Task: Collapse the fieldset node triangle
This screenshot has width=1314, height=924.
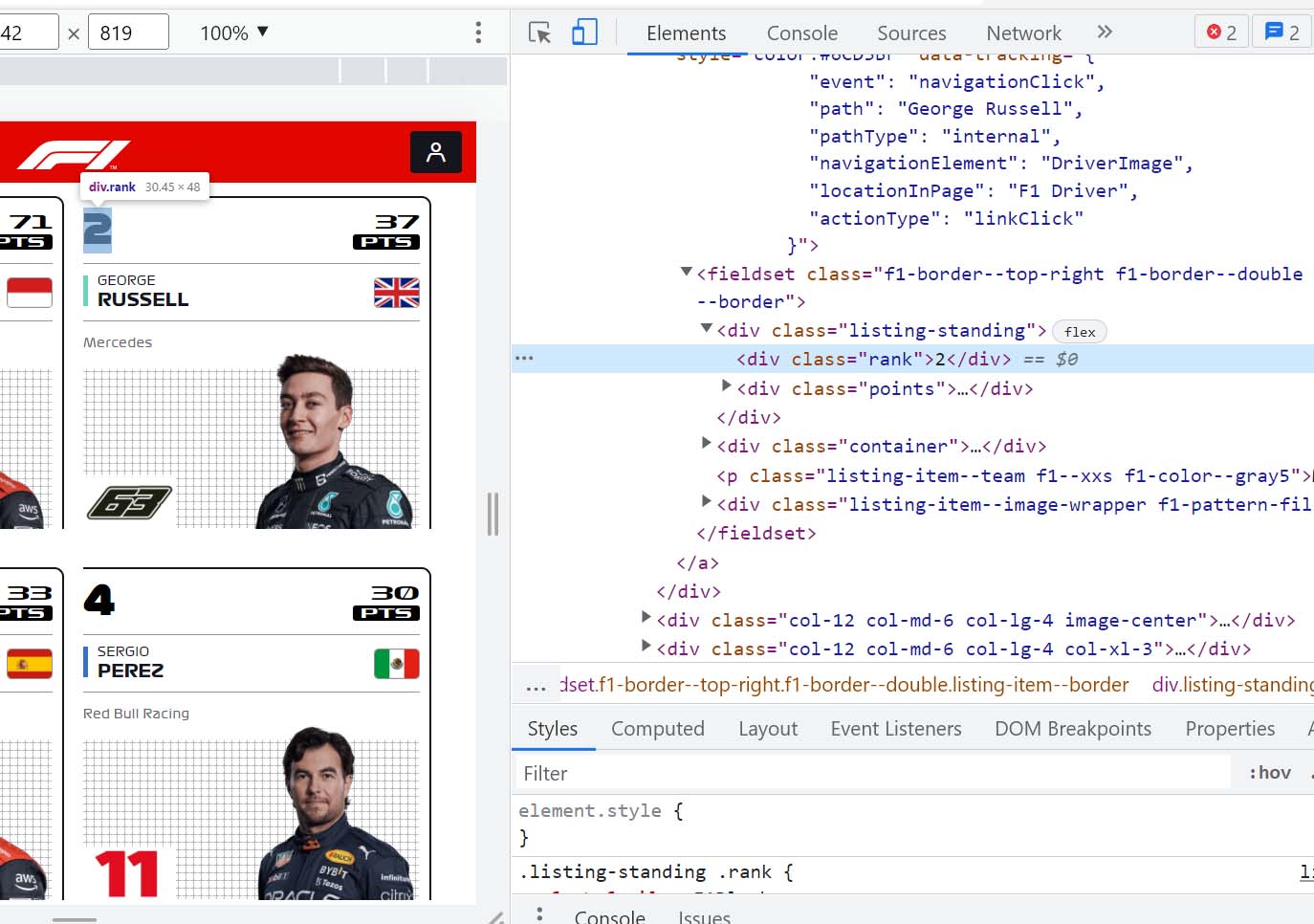Action: click(686, 273)
